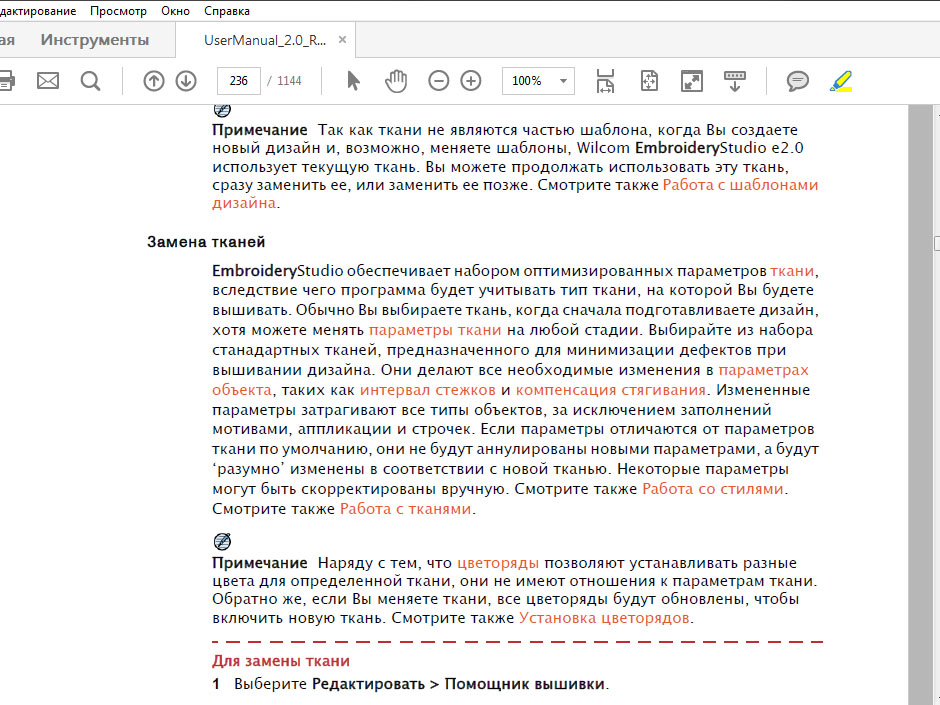940x705 pixels.
Task: Zoom out with minus button
Action: pyautogui.click(x=438, y=81)
